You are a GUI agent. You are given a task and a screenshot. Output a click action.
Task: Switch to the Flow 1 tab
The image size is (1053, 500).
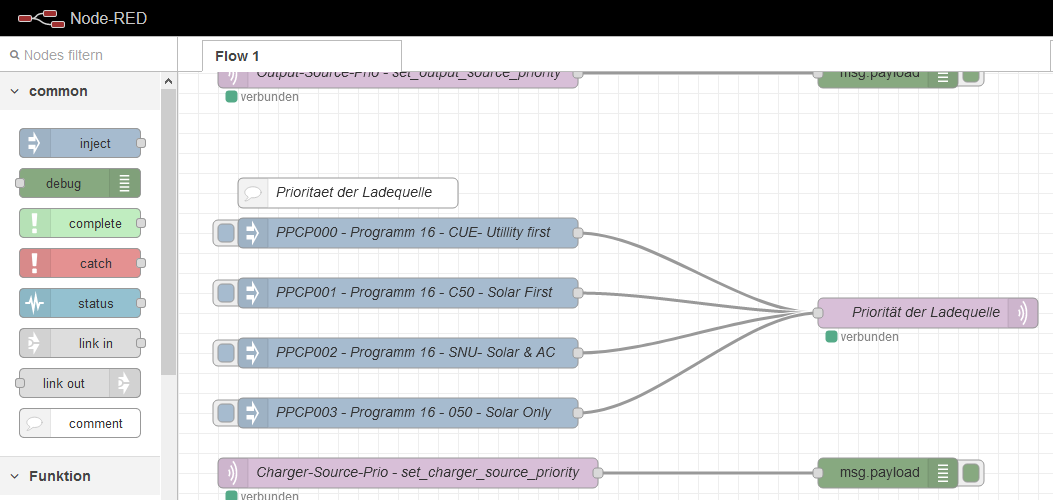301,56
